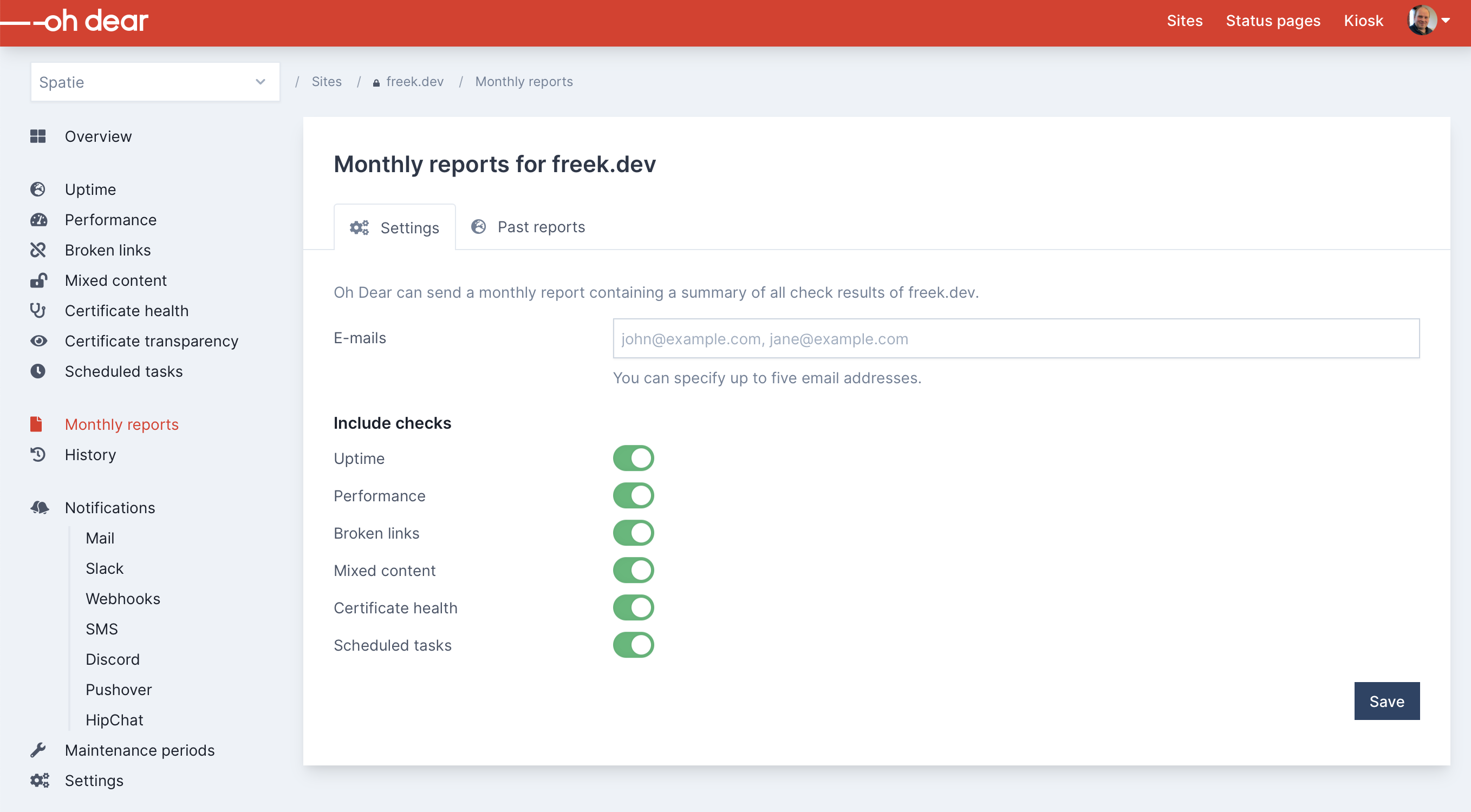
Task: Go to Sites breadcrumb link
Action: pyautogui.click(x=327, y=82)
